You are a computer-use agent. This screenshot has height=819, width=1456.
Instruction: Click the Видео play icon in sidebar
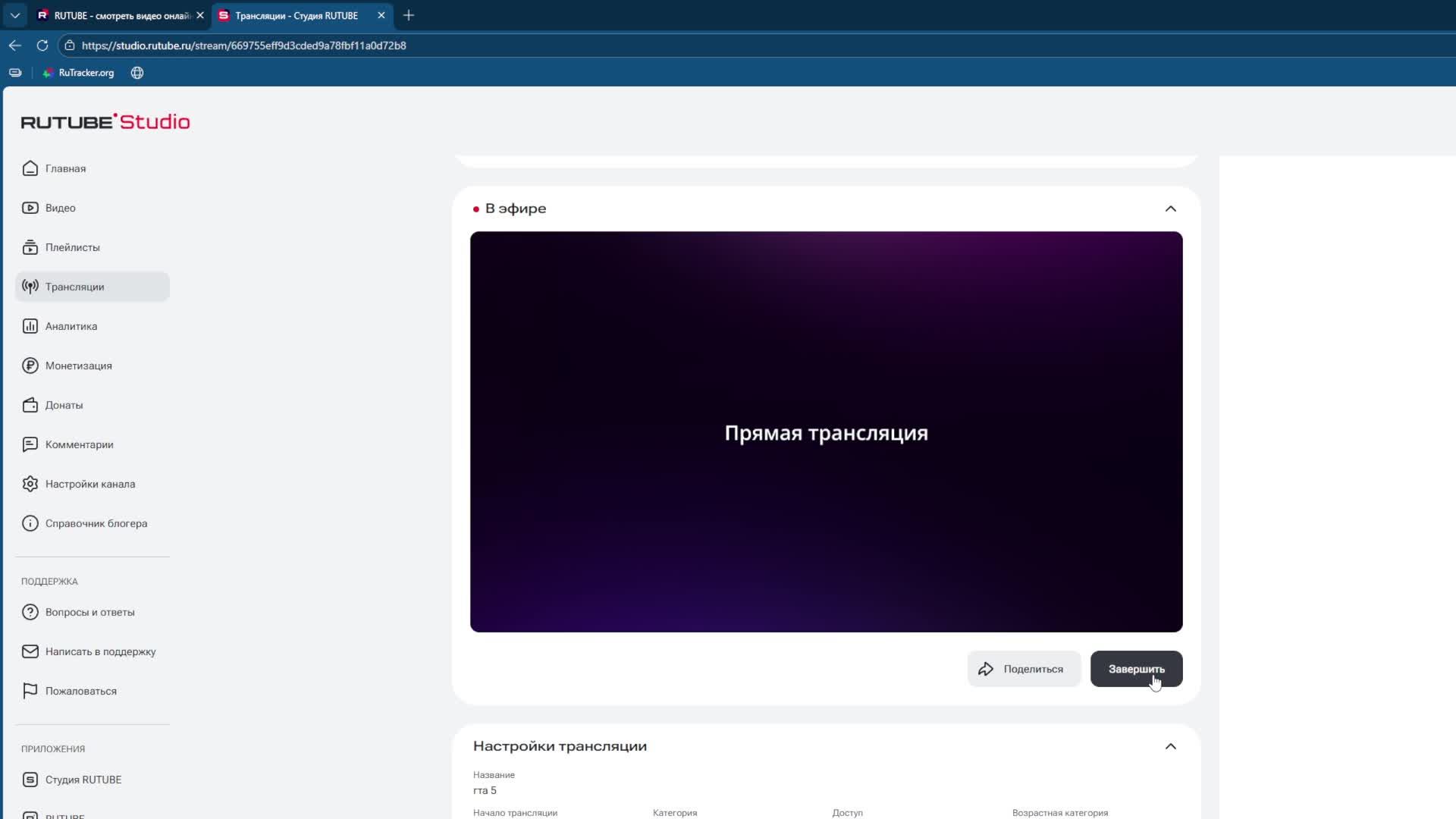(30, 208)
